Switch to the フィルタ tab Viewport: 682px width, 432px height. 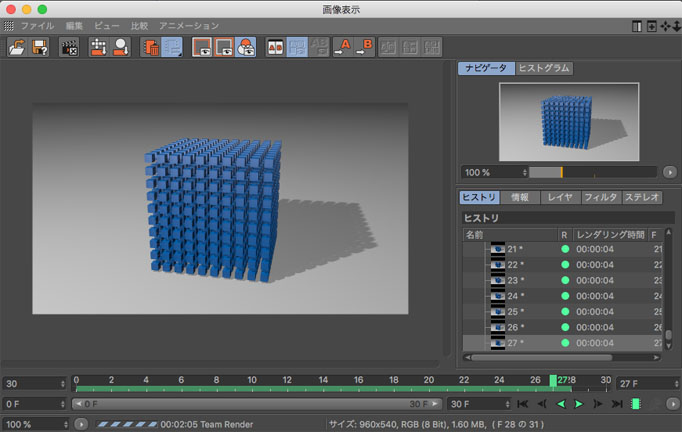click(x=600, y=198)
